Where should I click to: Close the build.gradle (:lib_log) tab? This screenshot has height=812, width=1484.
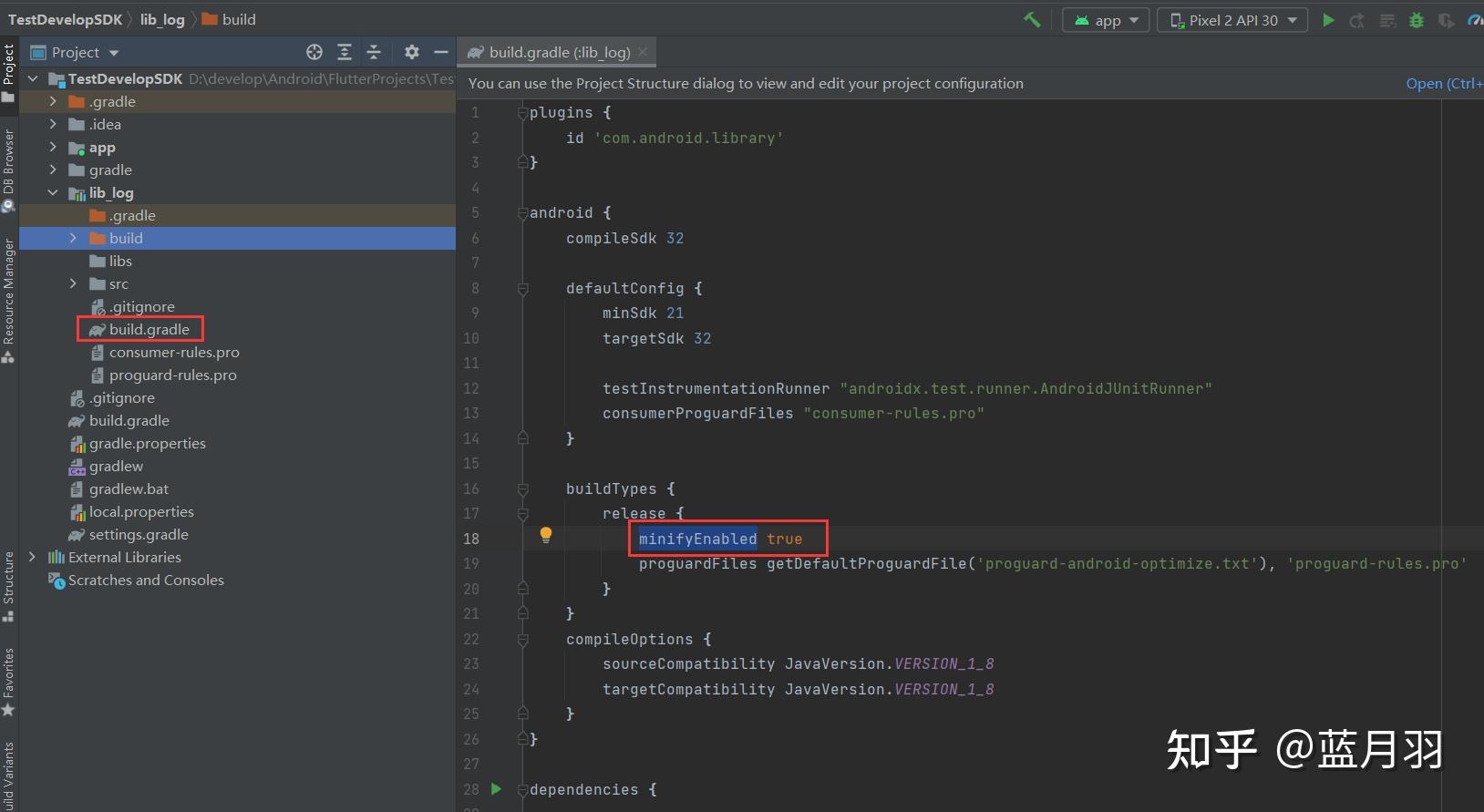(643, 52)
